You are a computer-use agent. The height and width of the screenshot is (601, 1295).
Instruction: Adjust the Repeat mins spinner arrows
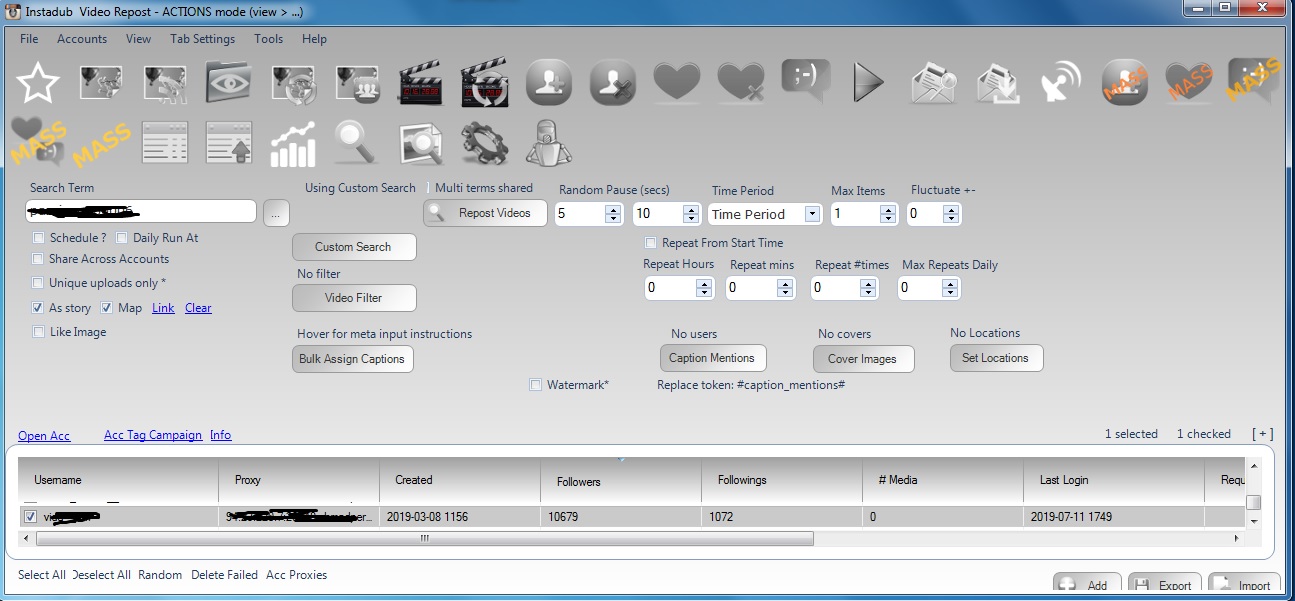(x=786, y=288)
